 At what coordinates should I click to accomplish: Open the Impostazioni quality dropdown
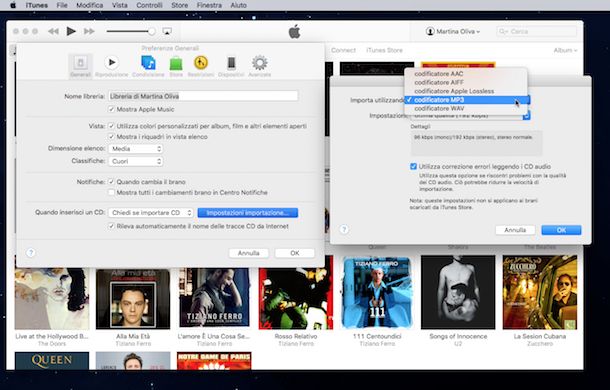pos(470,116)
